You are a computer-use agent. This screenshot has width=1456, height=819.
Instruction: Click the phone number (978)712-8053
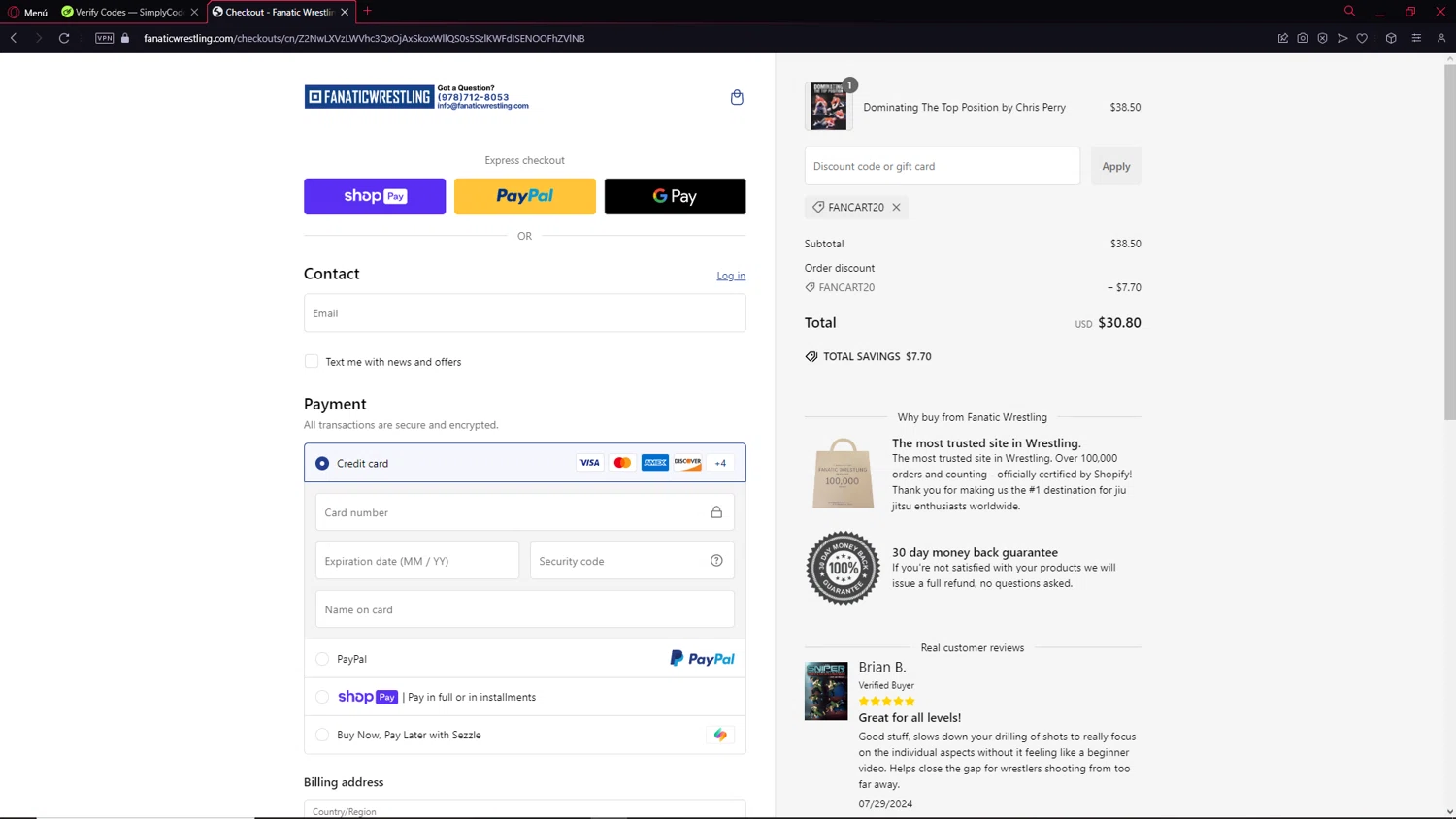click(x=473, y=97)
